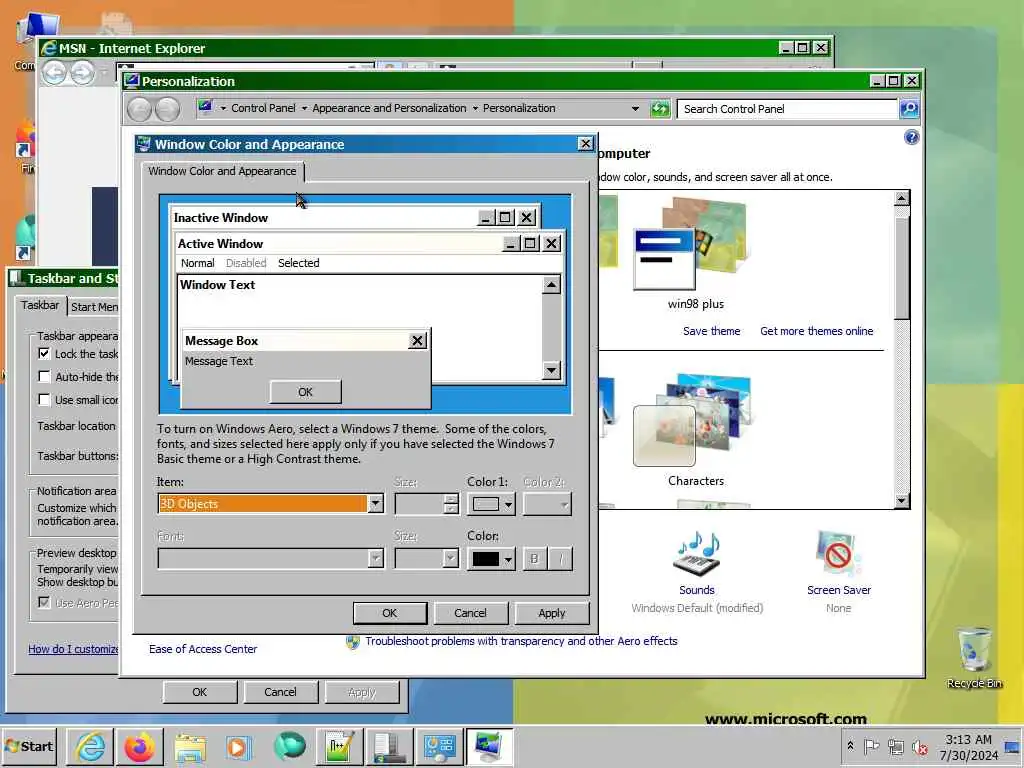Click OK in the preview Message Box

tap(305, 392)
